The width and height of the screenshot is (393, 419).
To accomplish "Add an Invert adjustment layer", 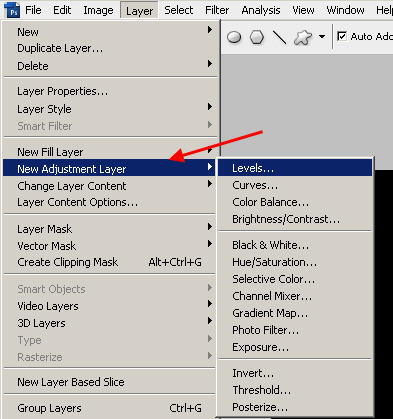I will 295,373.
